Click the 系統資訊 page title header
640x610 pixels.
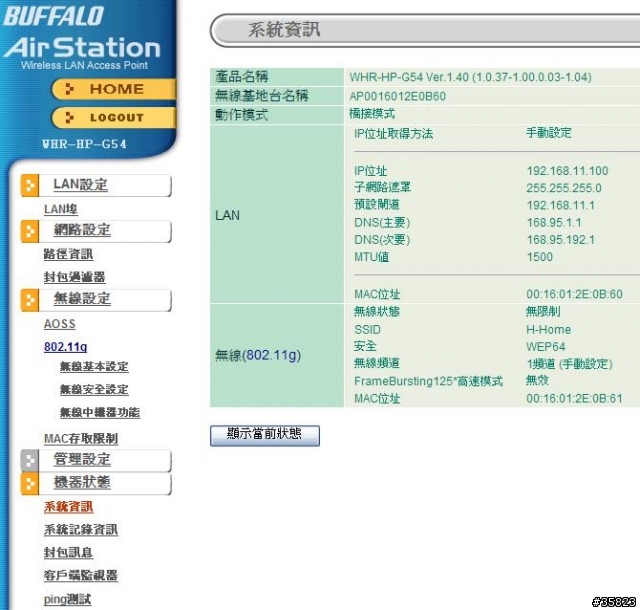point(284,30)
